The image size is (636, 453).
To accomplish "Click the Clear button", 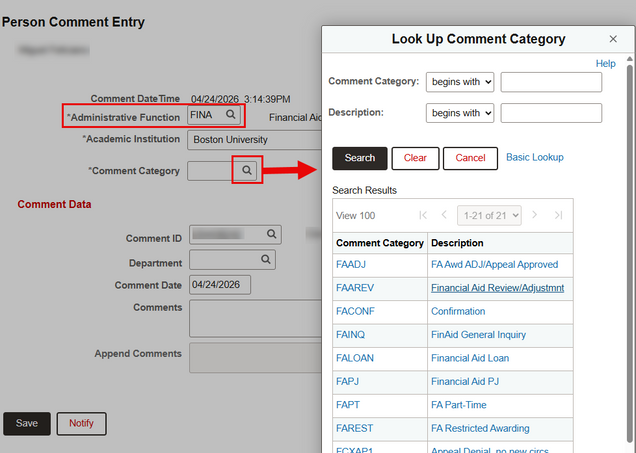I will pos(415,158).
